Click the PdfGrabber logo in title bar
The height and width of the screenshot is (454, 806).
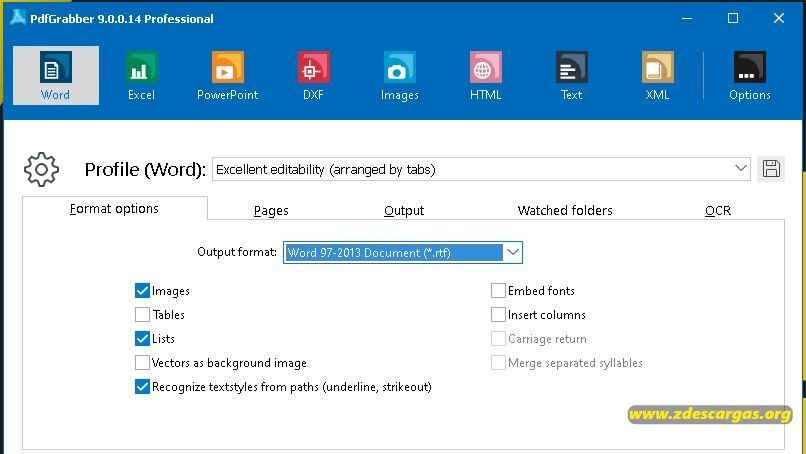pos(17,17)
